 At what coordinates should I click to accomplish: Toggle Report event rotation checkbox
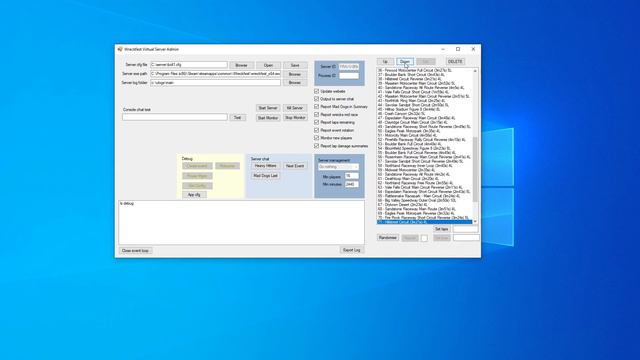point(316,130)
